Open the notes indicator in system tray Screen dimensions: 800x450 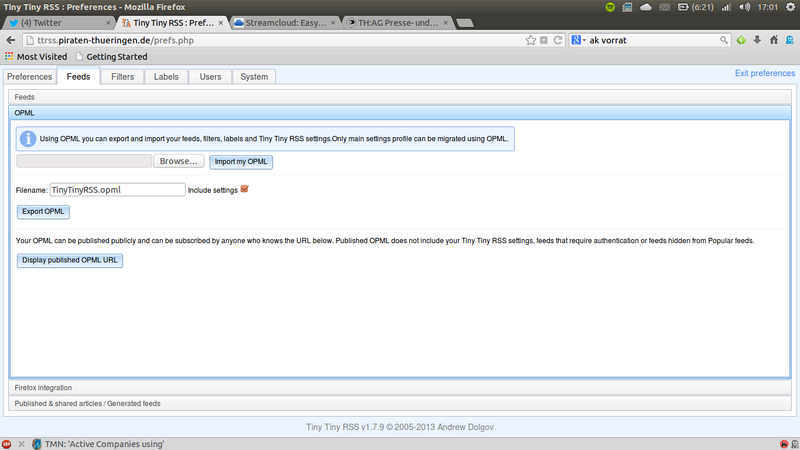pos(628,7)
